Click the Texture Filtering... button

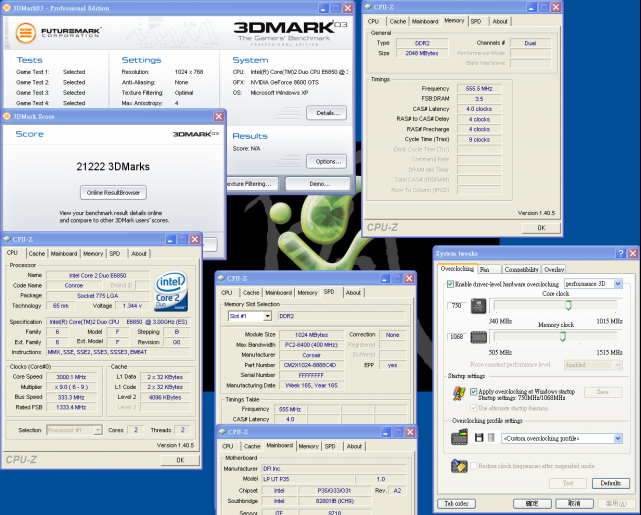pos(252,184)
